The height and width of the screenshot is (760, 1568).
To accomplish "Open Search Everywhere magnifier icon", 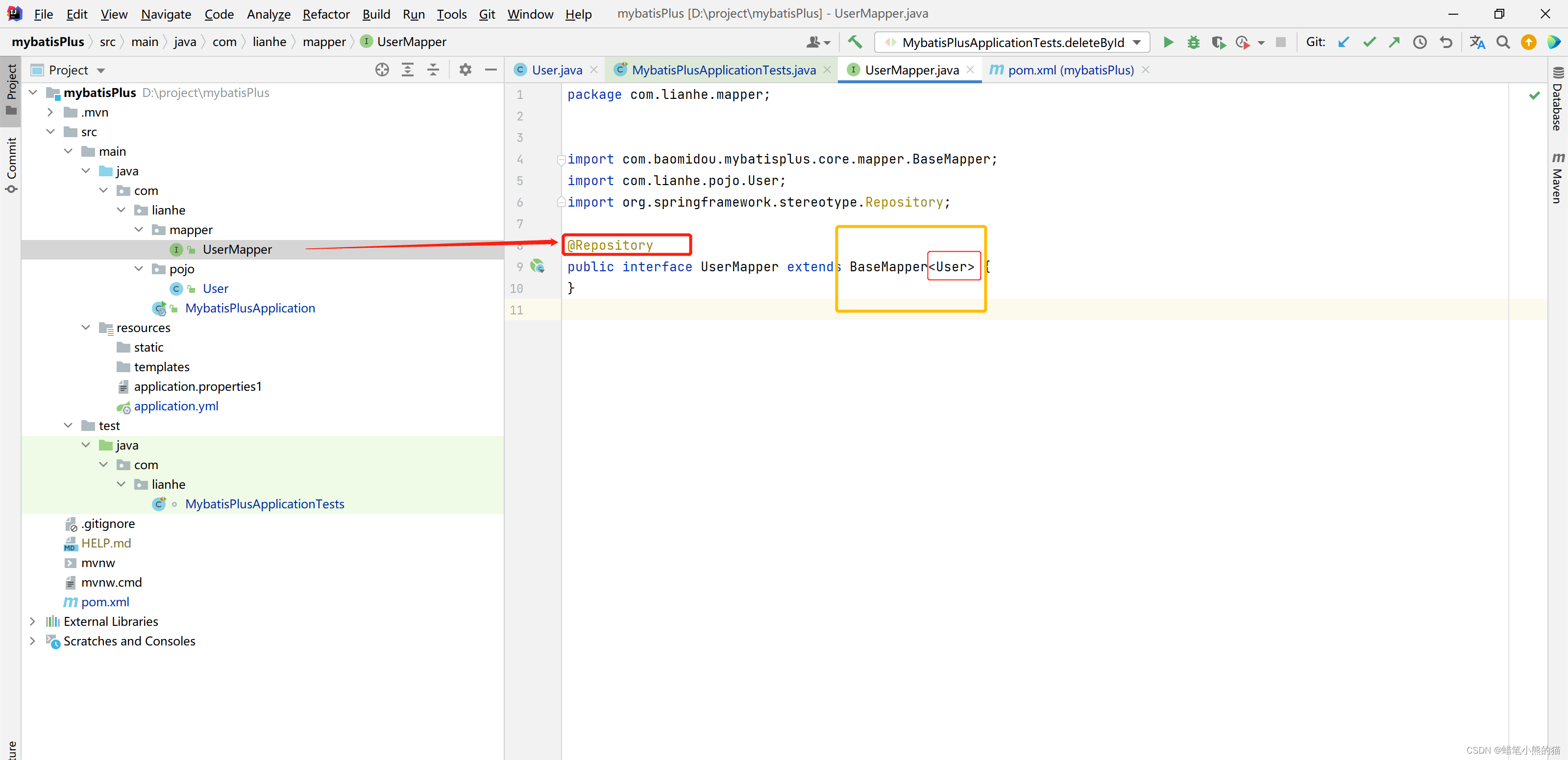I will pyautogui.click(x=1503, y=42).
